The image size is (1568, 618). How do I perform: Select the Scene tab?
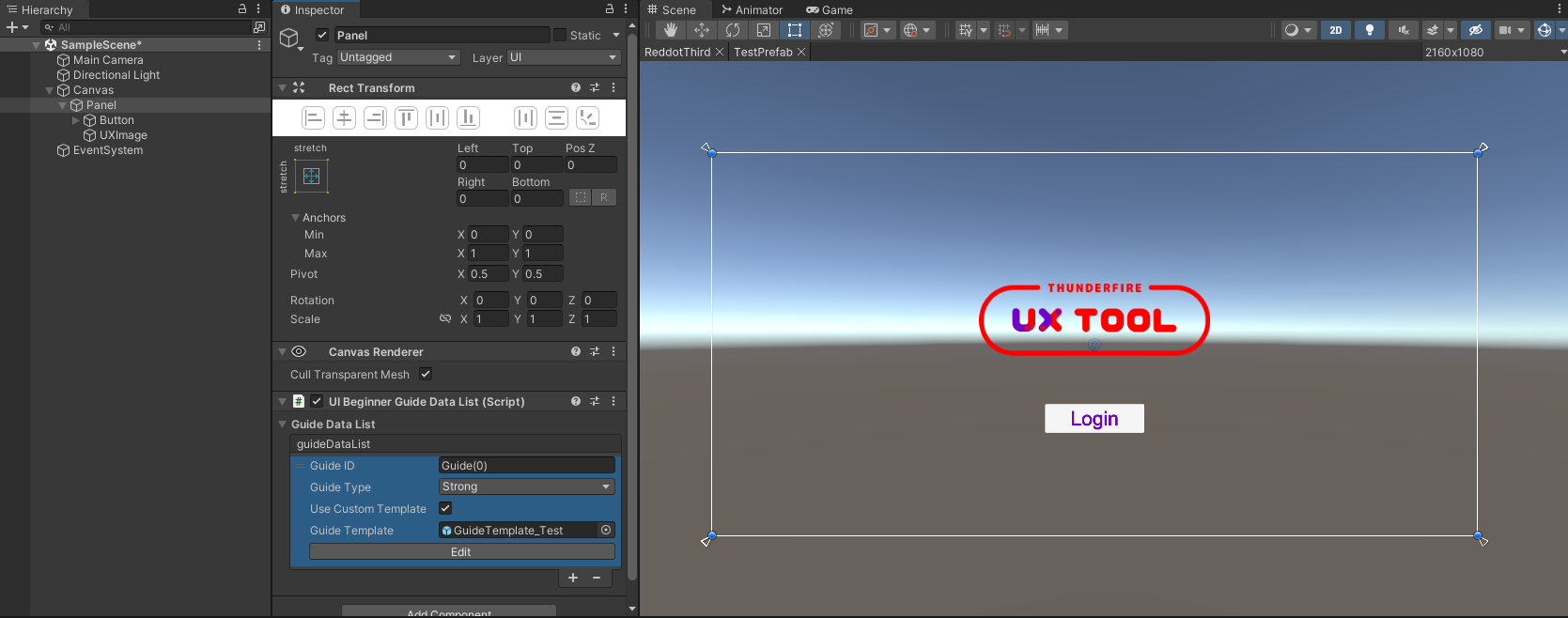[x=672, y=9]
